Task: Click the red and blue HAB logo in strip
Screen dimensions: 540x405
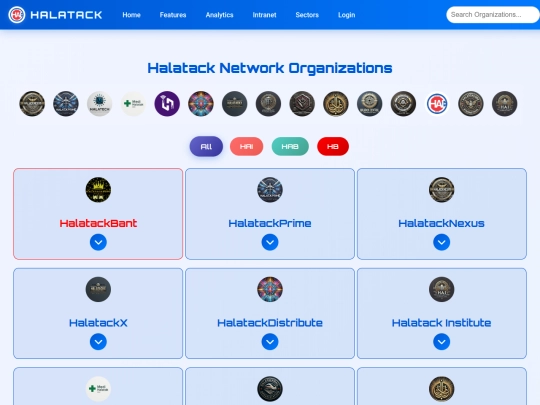Action: [x=437, y=104]
